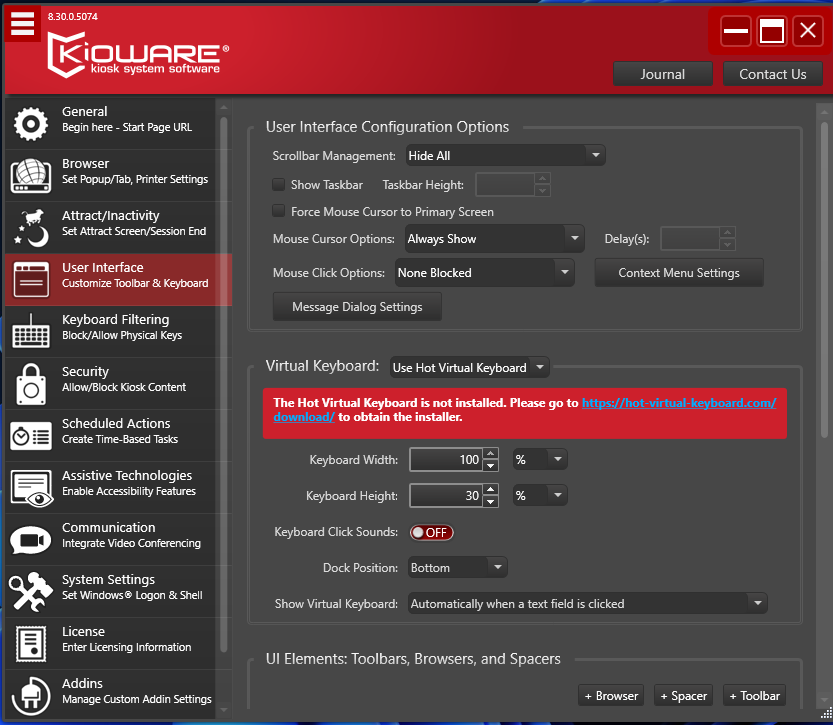Click the Journal button
This screenshot has height=725, width=833.
(x=662, y=74)
